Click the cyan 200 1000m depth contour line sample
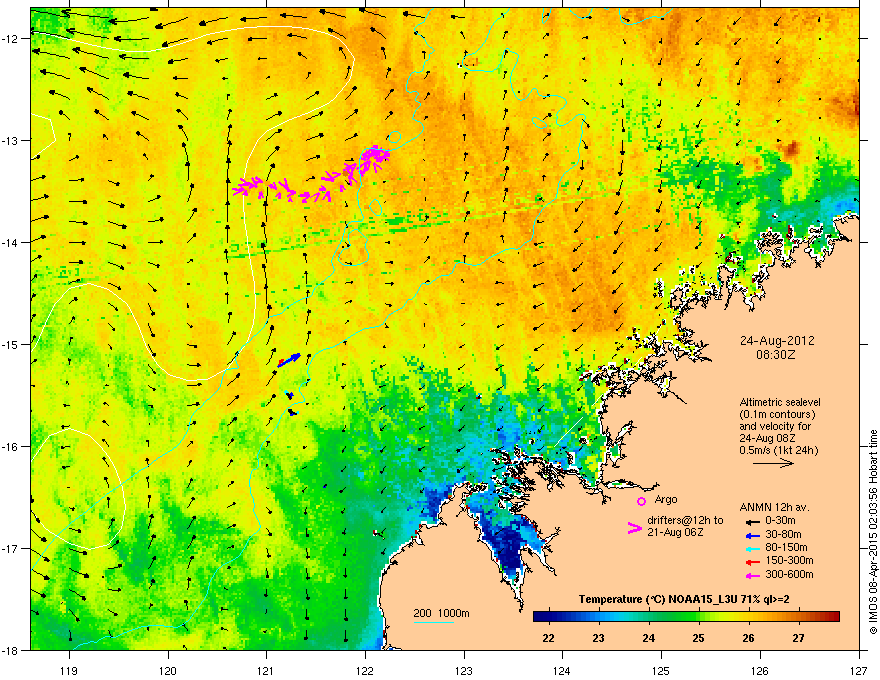 click(433, 624)
